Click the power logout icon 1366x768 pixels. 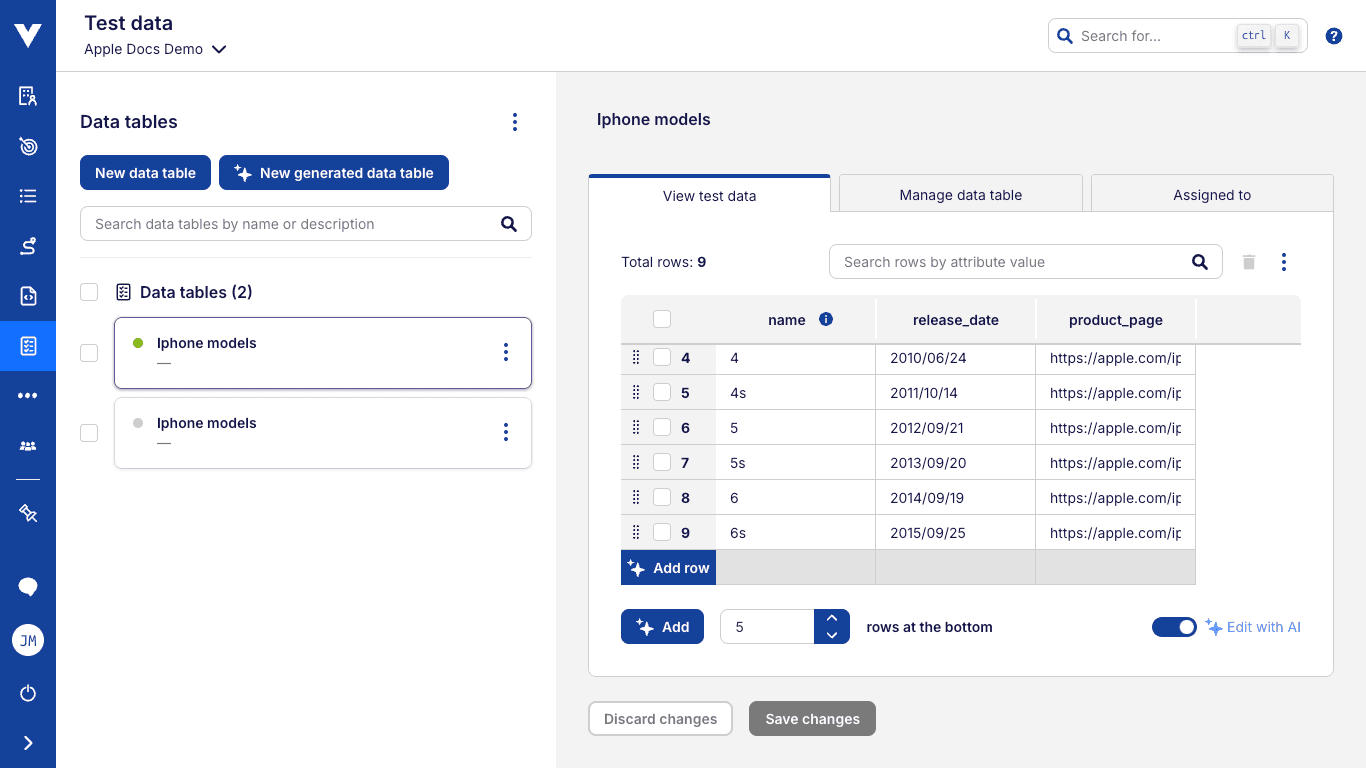tap(28, 692)
